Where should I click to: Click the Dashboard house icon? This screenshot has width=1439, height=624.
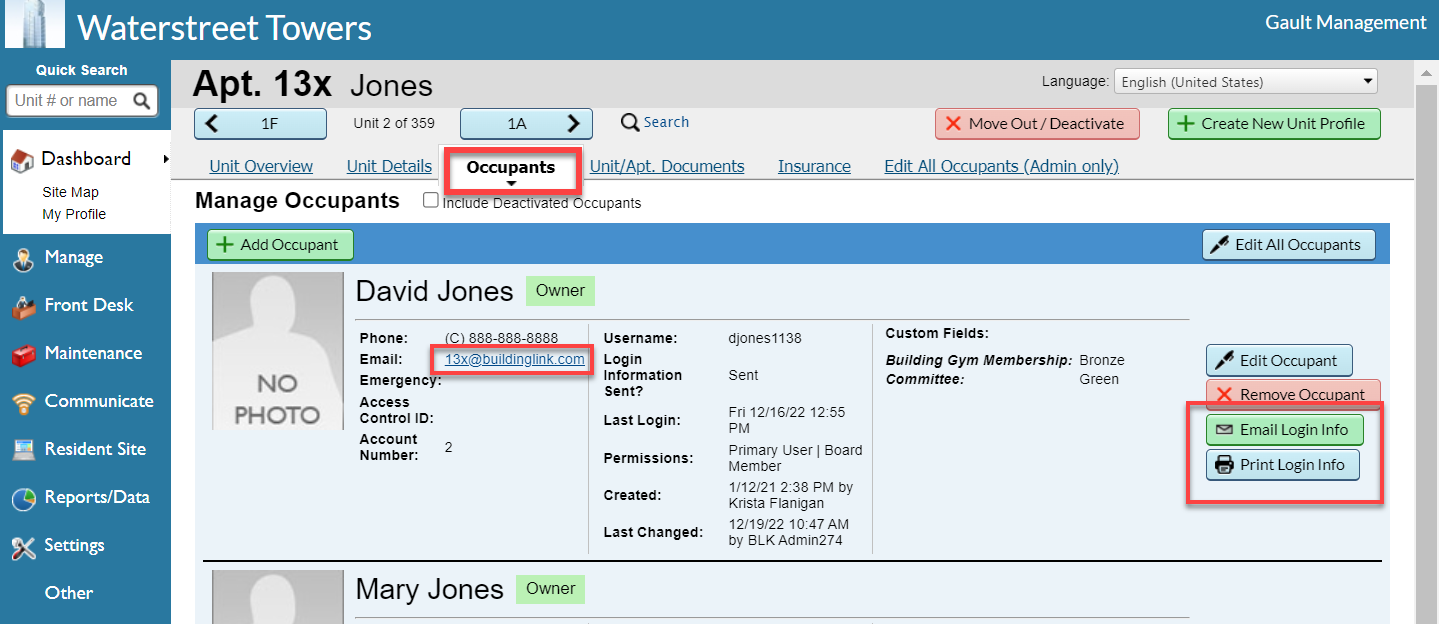(x=22, y=160)
